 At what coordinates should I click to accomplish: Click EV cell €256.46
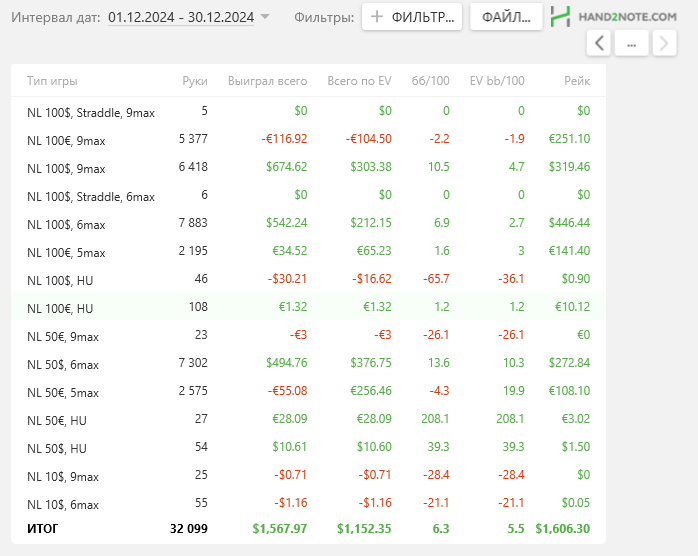click(371, 391)
